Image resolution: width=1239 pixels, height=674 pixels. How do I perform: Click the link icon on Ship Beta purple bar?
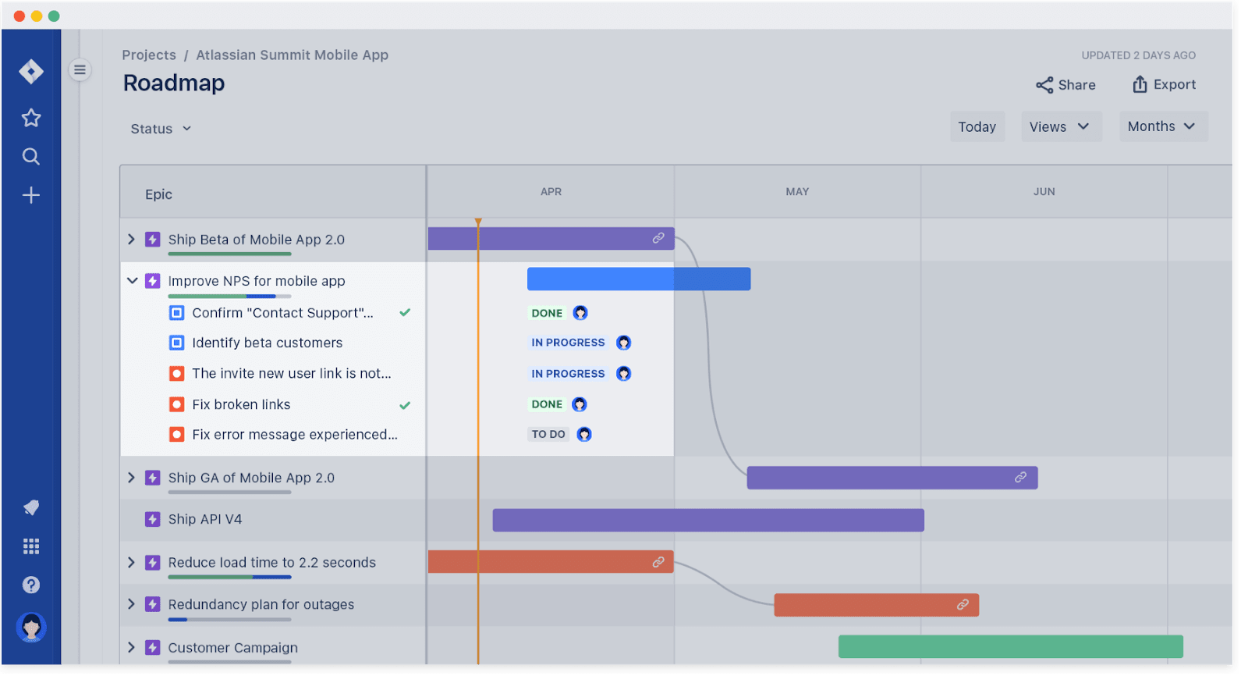click(658, 238)
